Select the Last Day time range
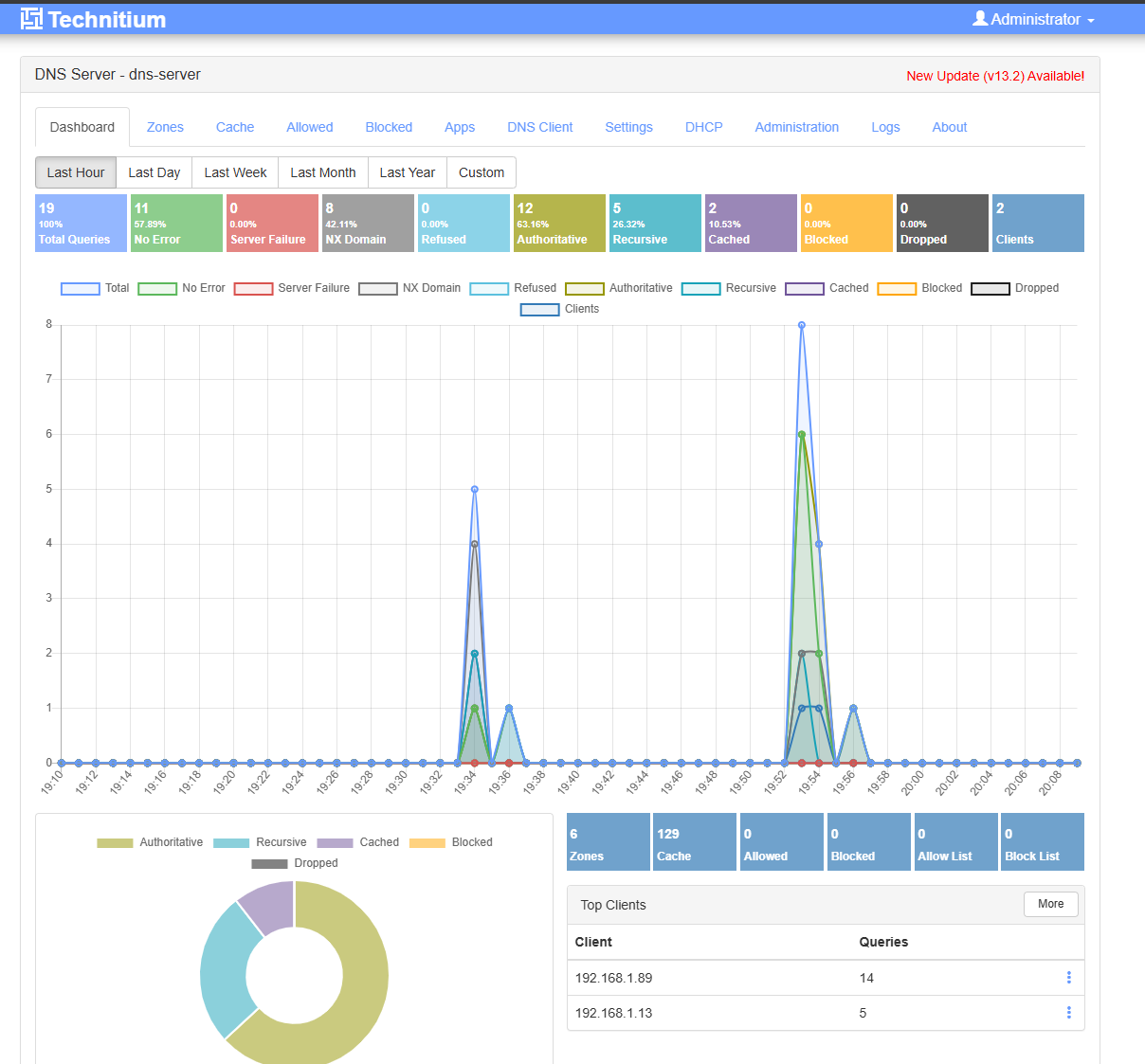Screen dimensions: 1145x1064 pos(154,172)
